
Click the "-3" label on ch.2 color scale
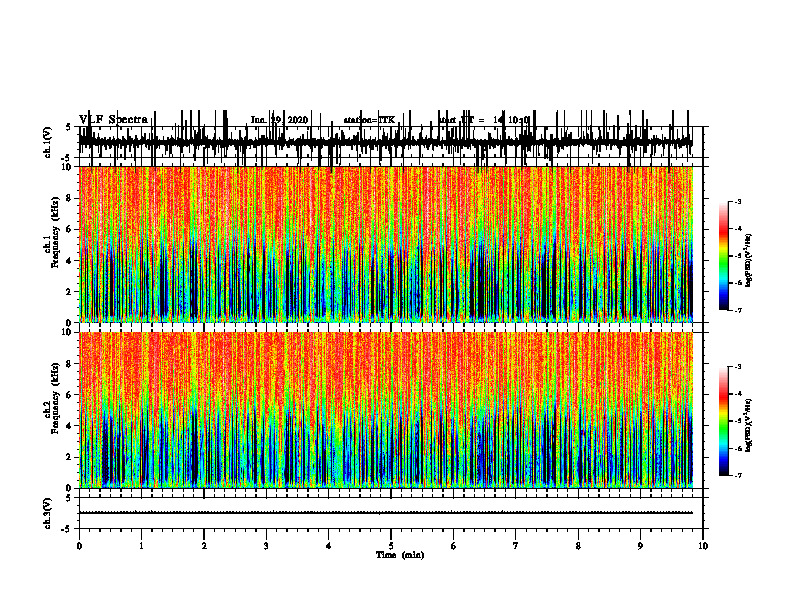pyautogui.click(x=737, y=367)
